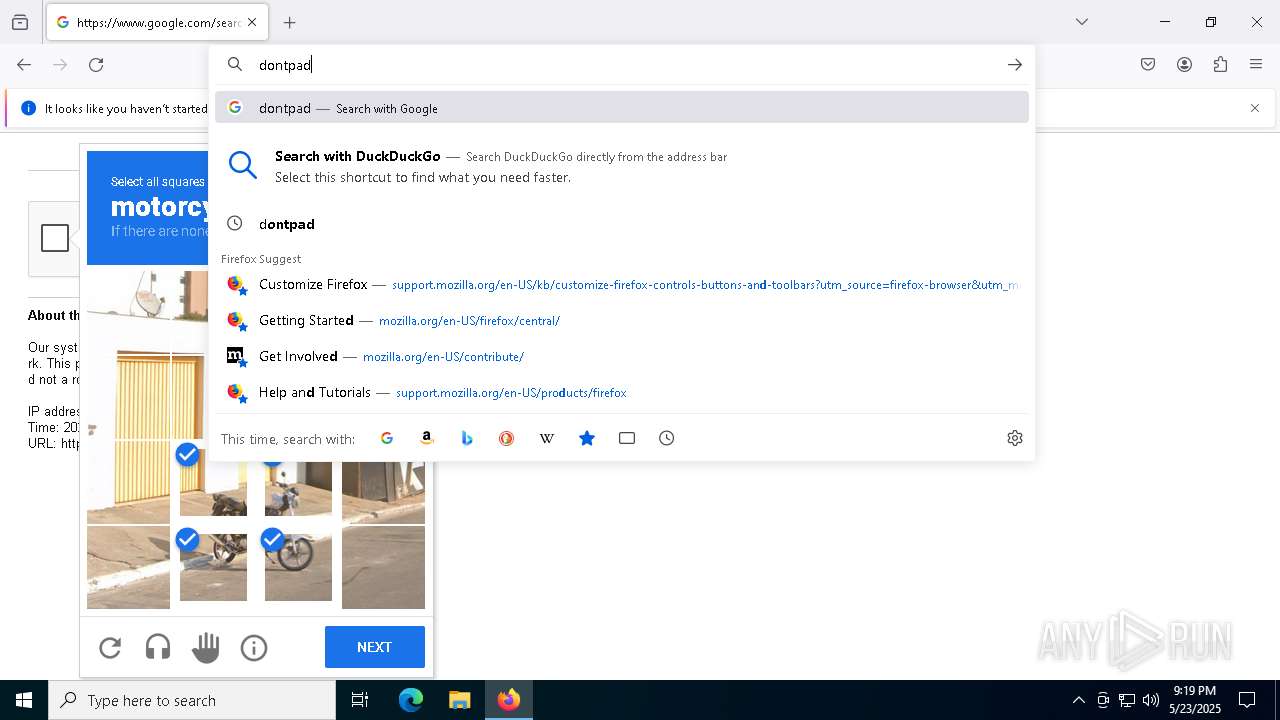Click the Firefox View icon in the tab bar
Image resolution: width=1280 pixels, height=720 pixels.
(x=20, y=22)
